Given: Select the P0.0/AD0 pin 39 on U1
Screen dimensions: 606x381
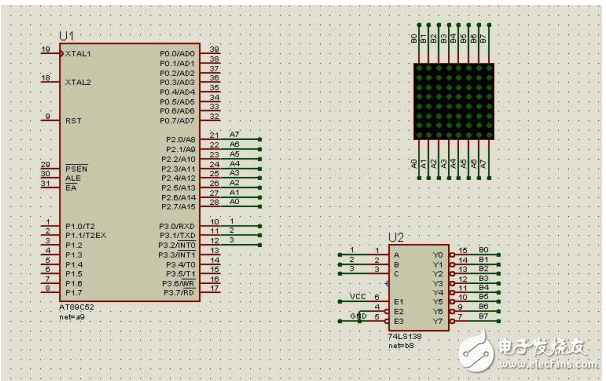Looking at the screenshot, I should [210, 53].
